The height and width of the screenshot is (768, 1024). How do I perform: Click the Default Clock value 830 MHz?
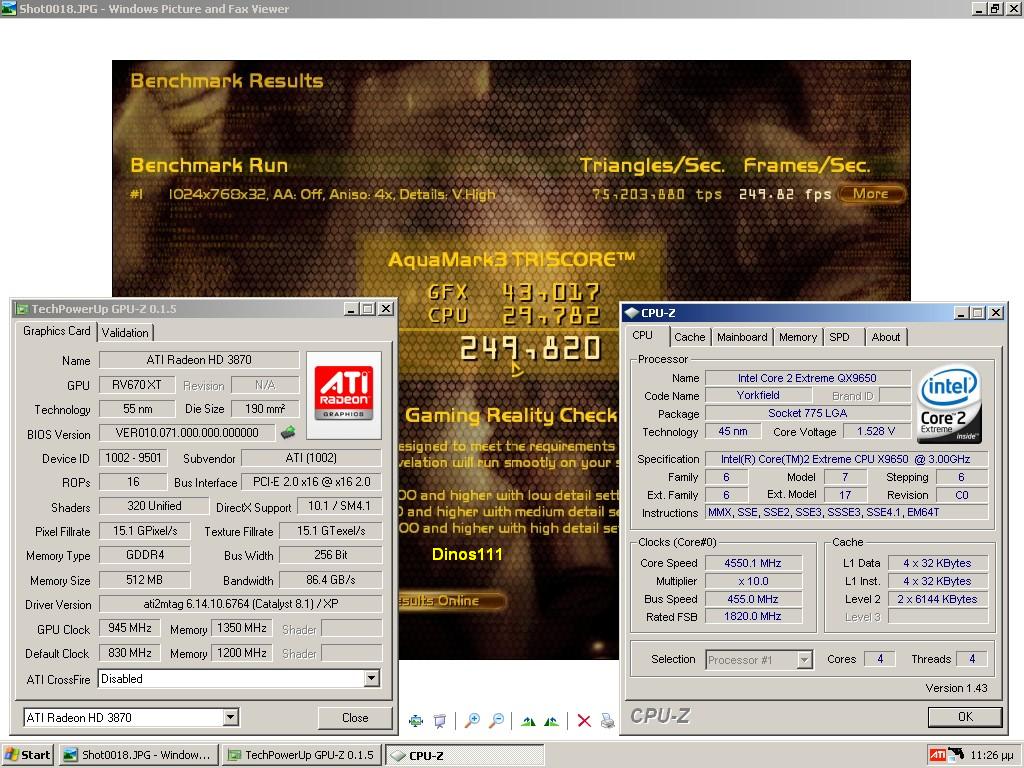click(x=129, y=653)
